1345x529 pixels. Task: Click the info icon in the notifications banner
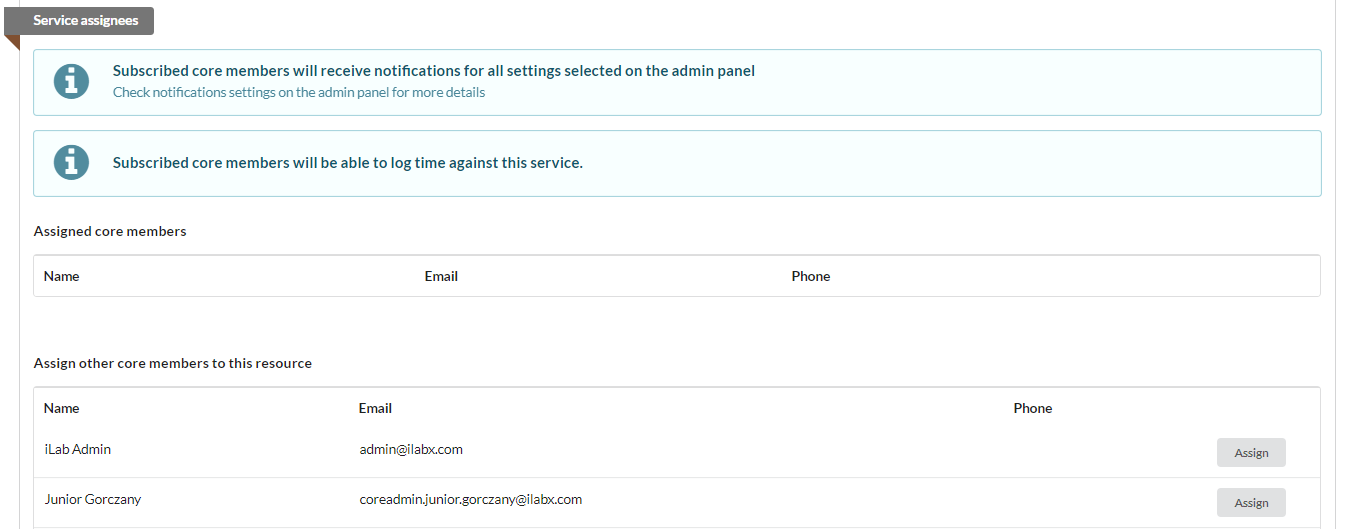click(71, 81)
